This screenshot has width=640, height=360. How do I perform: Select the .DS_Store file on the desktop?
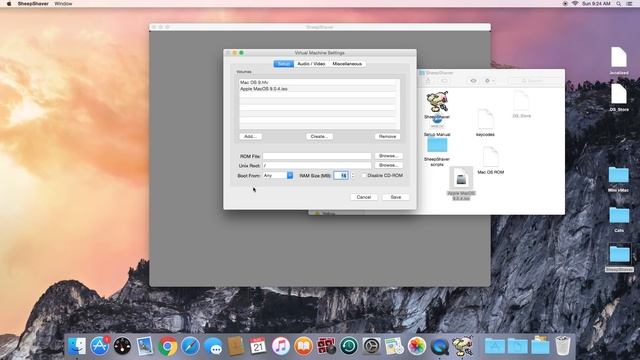(x=619, y=95)
